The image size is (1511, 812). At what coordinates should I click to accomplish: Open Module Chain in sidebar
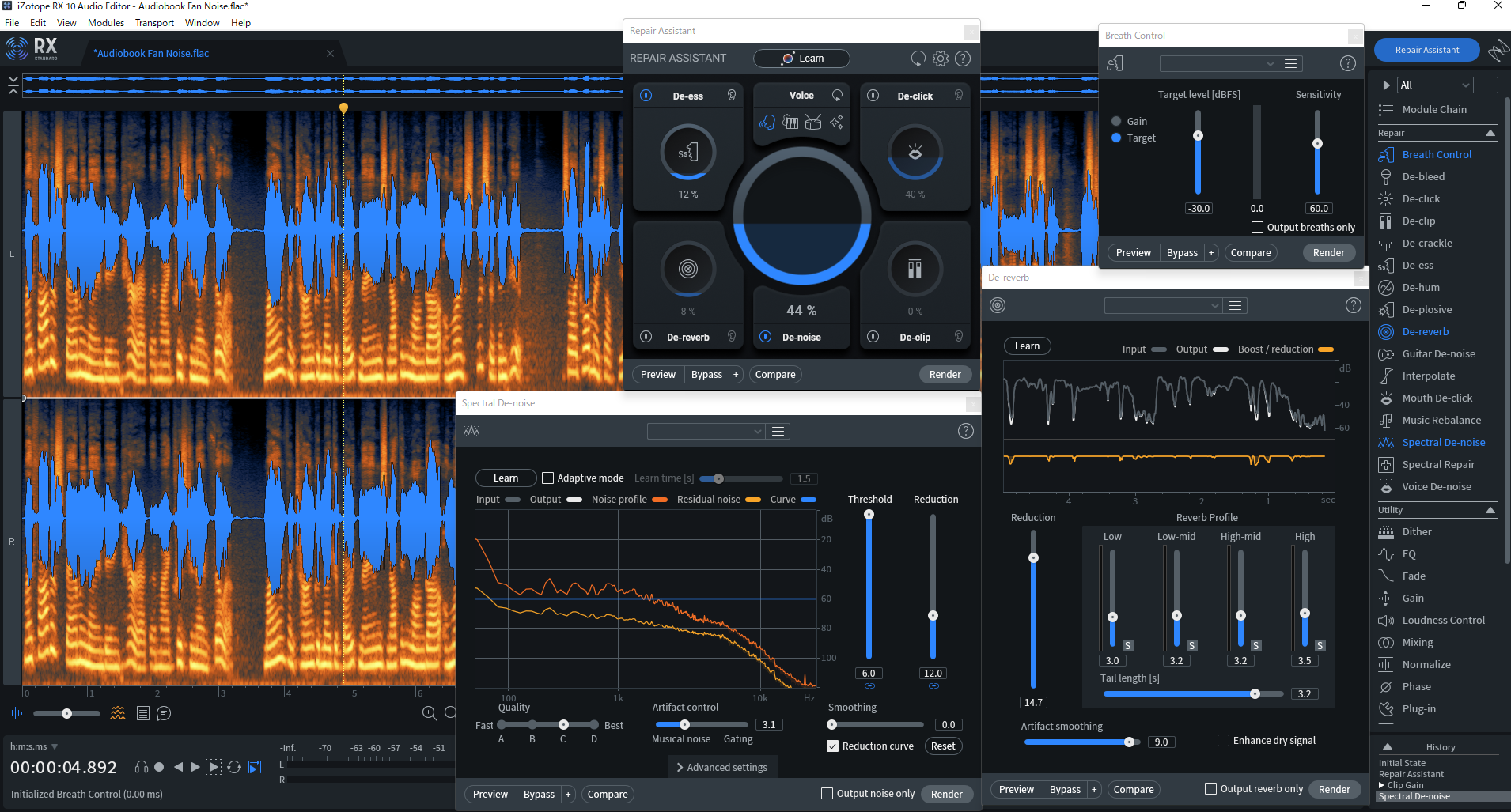click(1436, 109)
